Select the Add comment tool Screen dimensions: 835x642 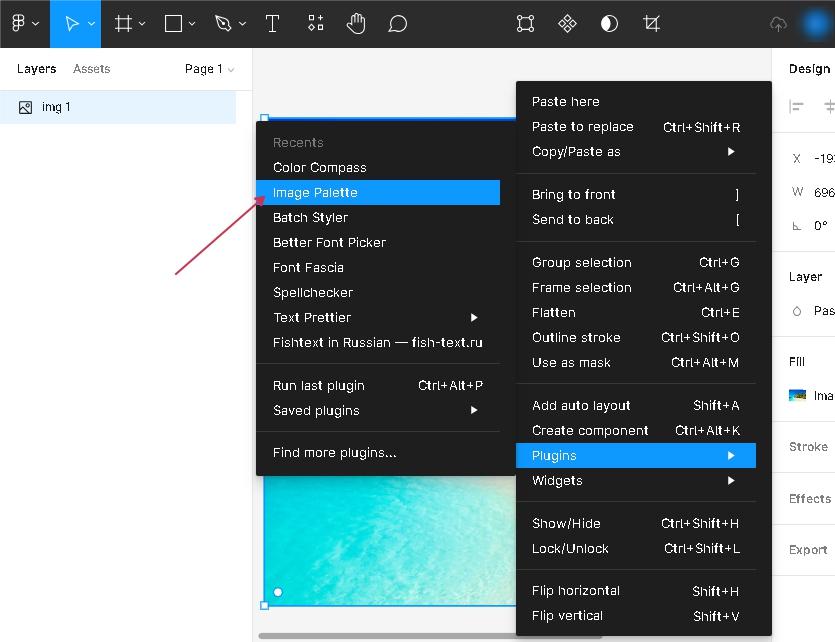[397, 24]
